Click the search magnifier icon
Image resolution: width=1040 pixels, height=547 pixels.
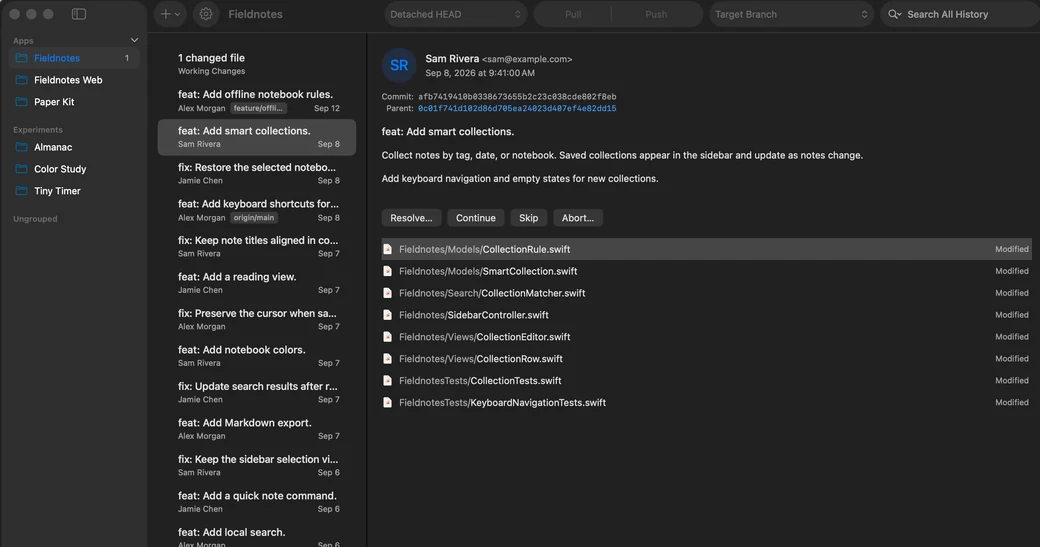(x=894, y=14)
